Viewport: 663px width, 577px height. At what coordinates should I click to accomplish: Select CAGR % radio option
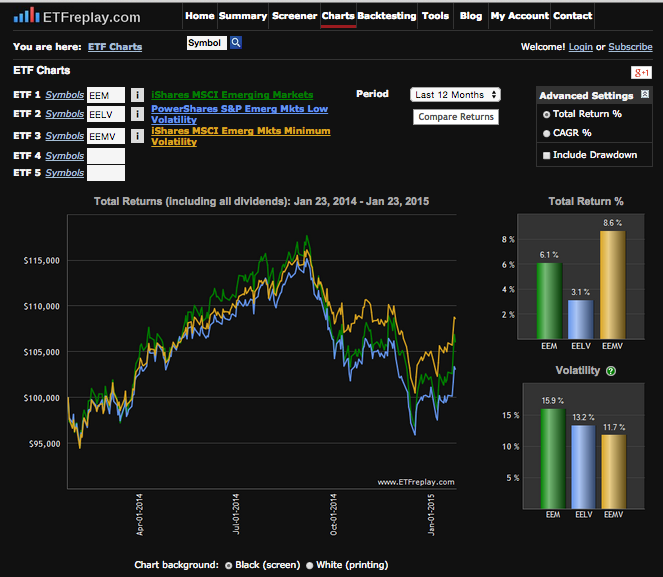click(546, 134)
